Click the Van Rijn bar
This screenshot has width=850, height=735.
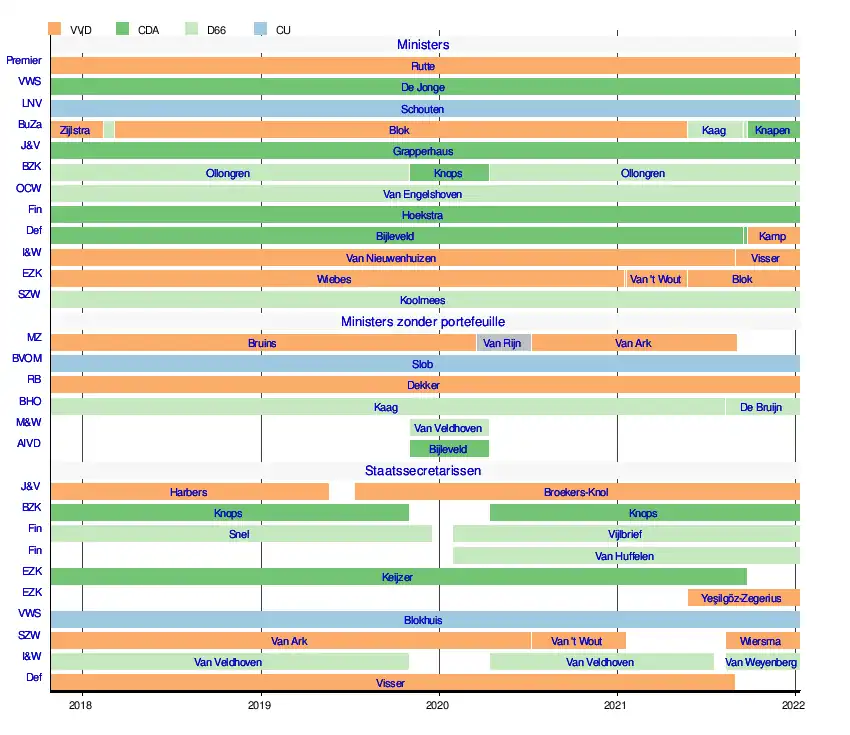click(502, 343)
